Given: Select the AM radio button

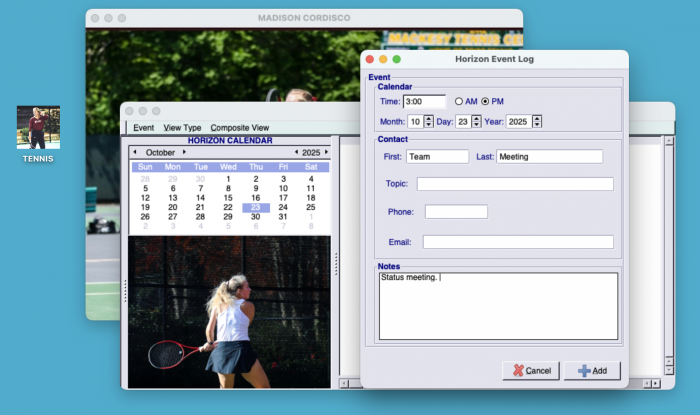Looking at the screenshot, I should 459,101.
